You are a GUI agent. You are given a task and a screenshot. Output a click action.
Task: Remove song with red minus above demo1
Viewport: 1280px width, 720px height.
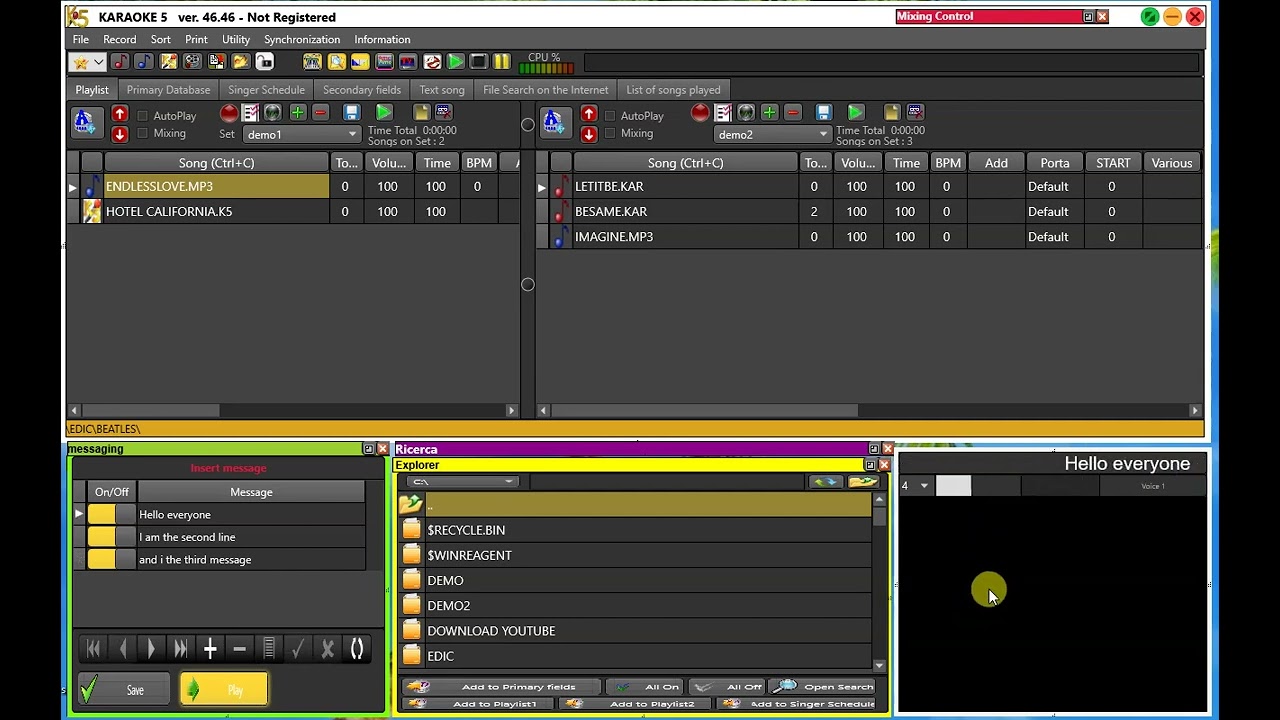320,113
